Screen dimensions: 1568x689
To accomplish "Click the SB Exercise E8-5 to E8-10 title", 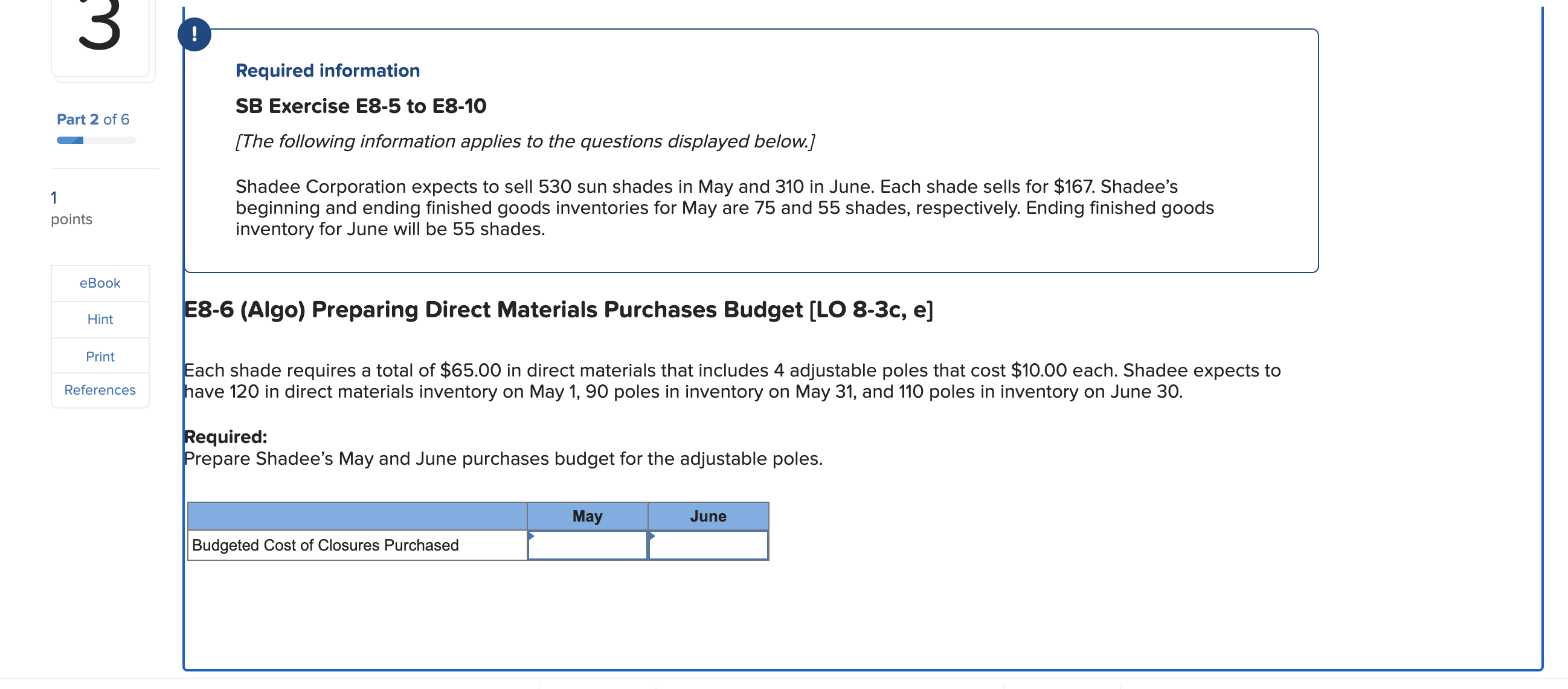I will (362, 105).
